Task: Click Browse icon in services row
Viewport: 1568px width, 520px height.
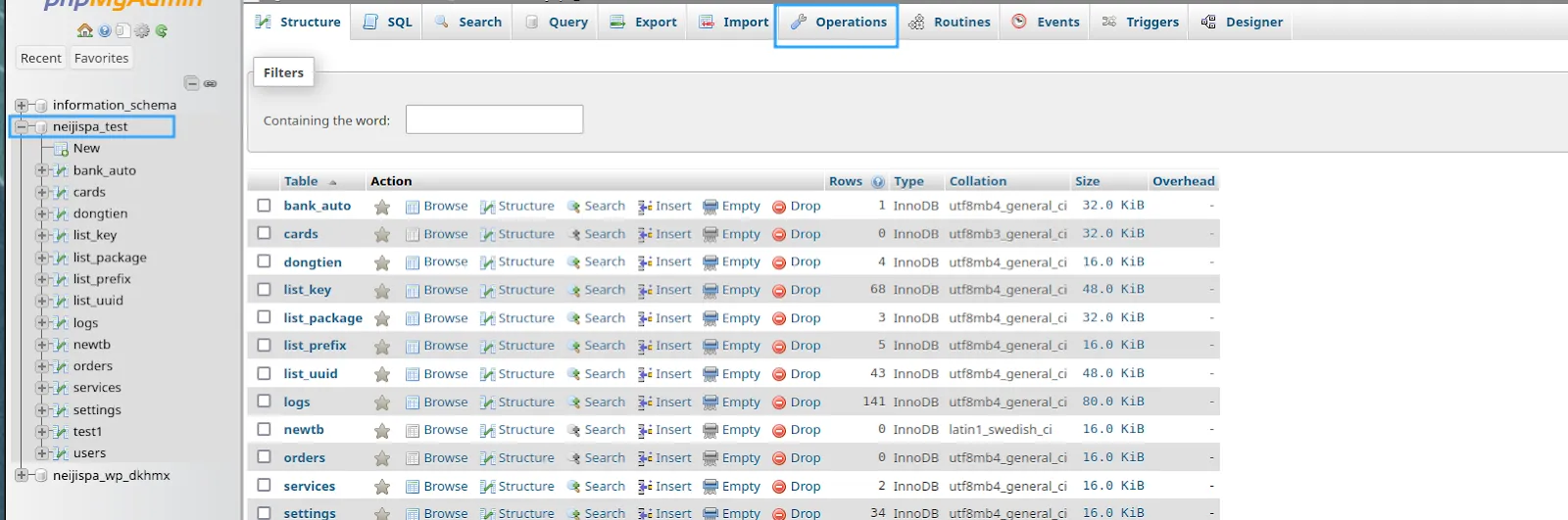Action: pos(413,487)
